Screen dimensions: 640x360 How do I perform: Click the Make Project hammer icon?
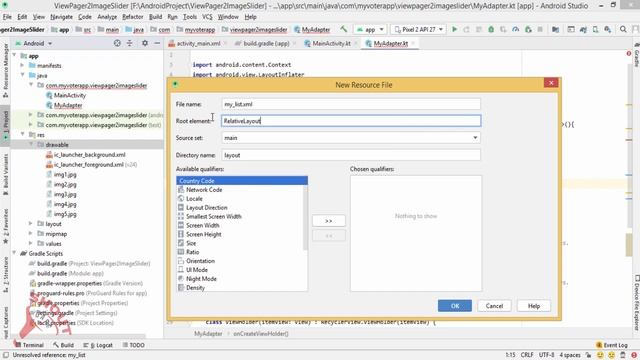(x=343, y=29)
